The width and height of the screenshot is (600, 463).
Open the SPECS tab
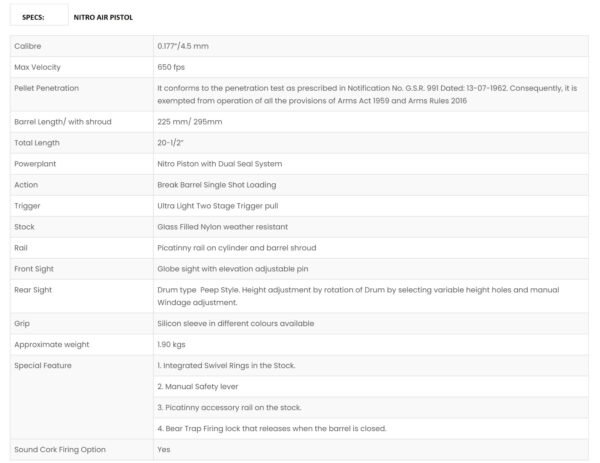(32, 18)
